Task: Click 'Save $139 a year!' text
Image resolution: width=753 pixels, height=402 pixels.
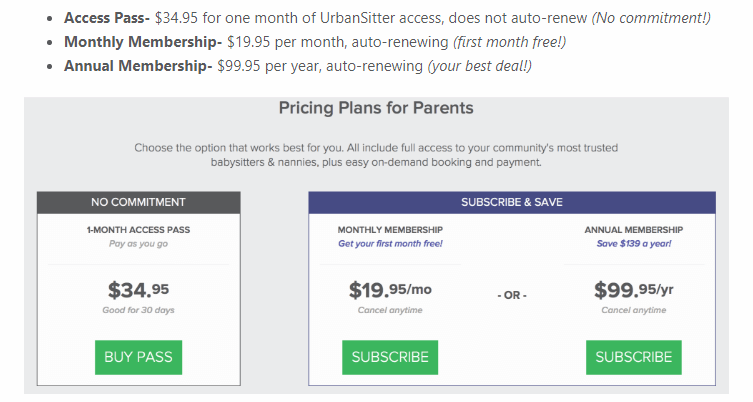Action: pyautogui.click(x=634, y=244)
